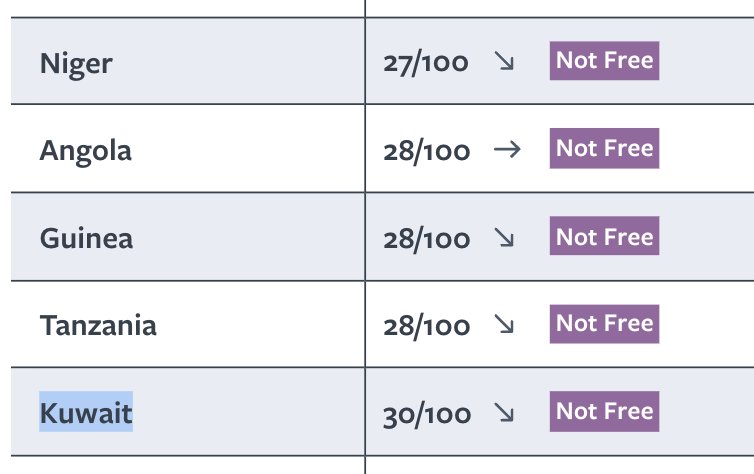Click Tanzania's 28/100 score
The height and width of the screenshot is (474, 754).
click(x=427, y=326)
